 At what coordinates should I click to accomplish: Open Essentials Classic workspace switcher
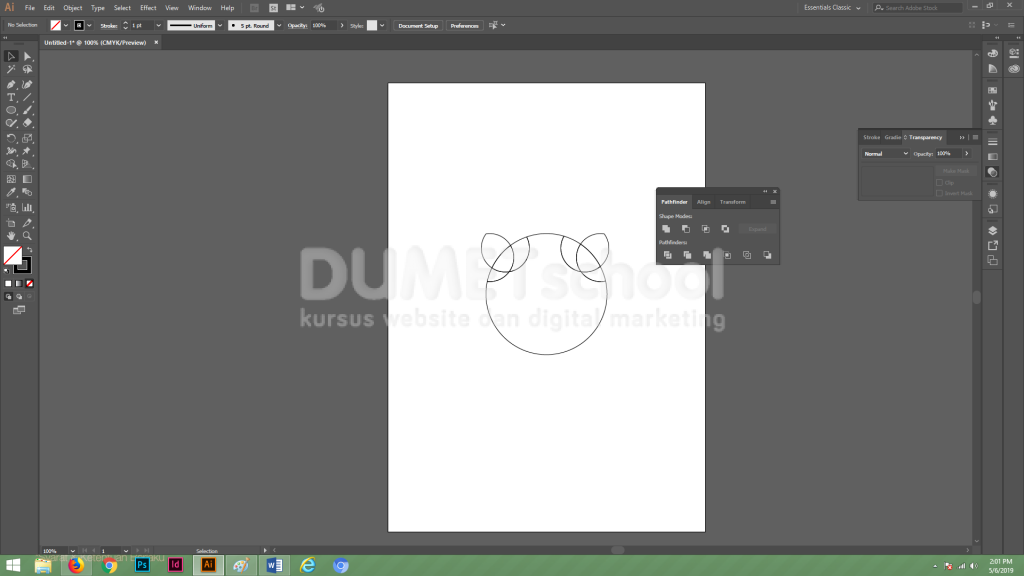832,8
